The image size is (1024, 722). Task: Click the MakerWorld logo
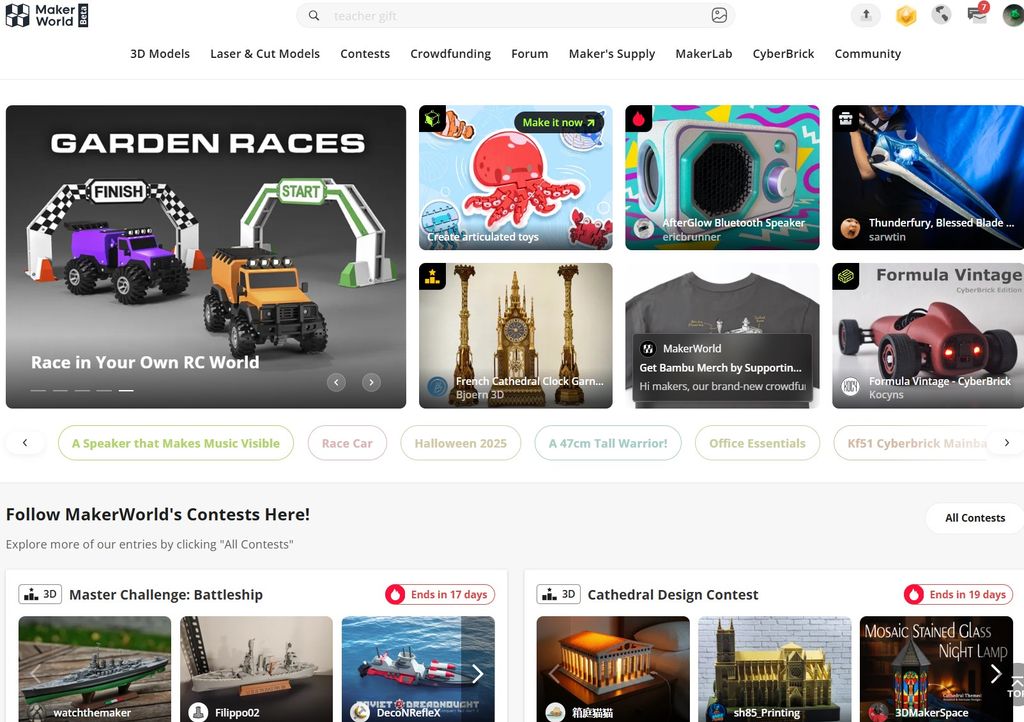click(45, 15)
